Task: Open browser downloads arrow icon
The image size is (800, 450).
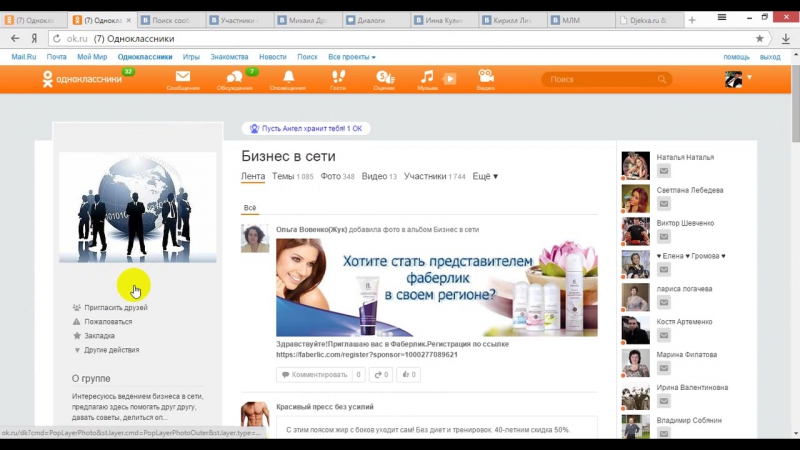Action: pyautogui.click(x=786, y=39)
